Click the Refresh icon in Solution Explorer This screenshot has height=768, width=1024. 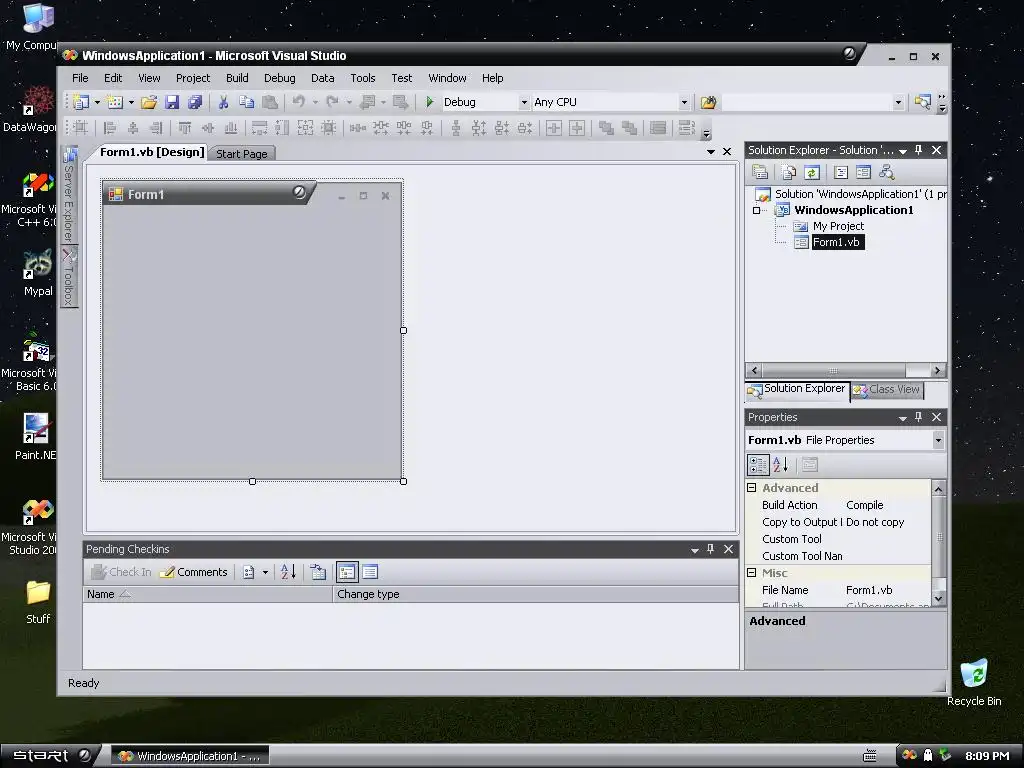point(812,172)
